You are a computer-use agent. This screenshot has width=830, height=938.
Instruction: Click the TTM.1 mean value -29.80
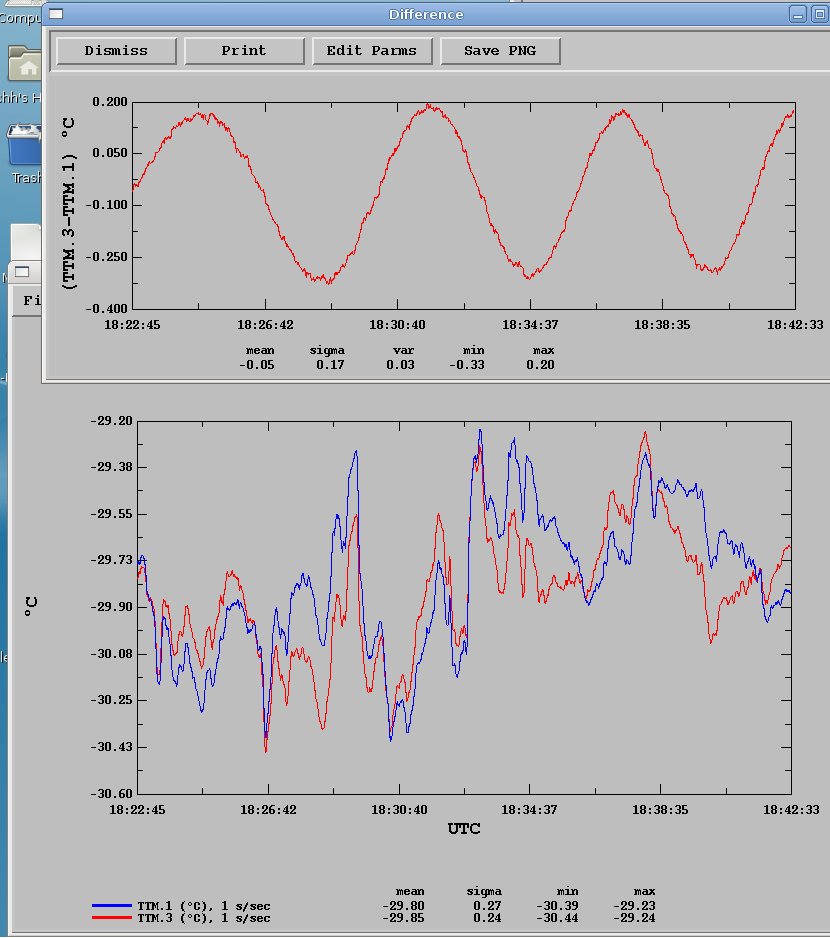[403, 906]
